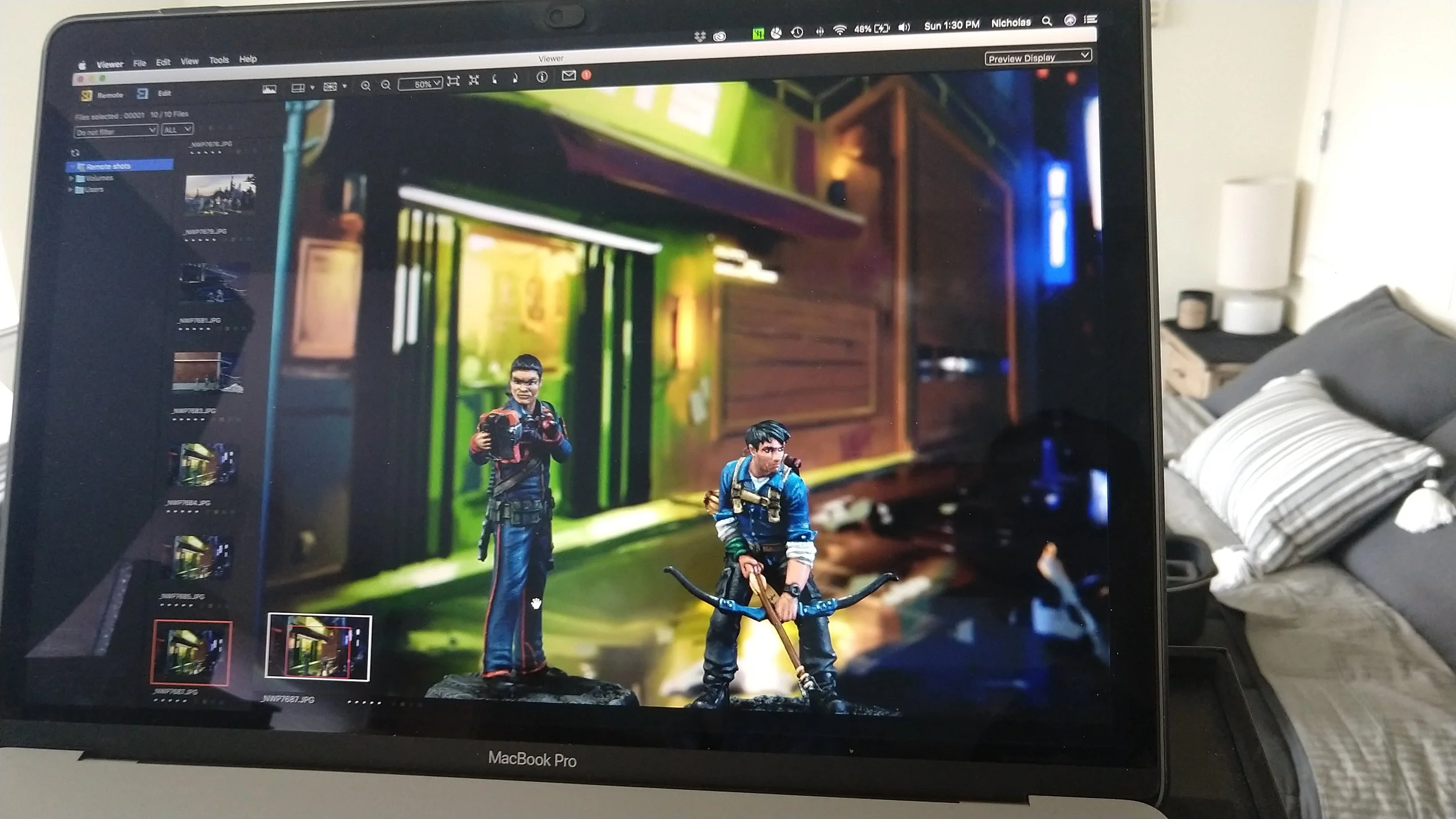Screen dimensions: 1456x819
Task: Open the Time Machine menu bar icon
Action: coord(797,32)
